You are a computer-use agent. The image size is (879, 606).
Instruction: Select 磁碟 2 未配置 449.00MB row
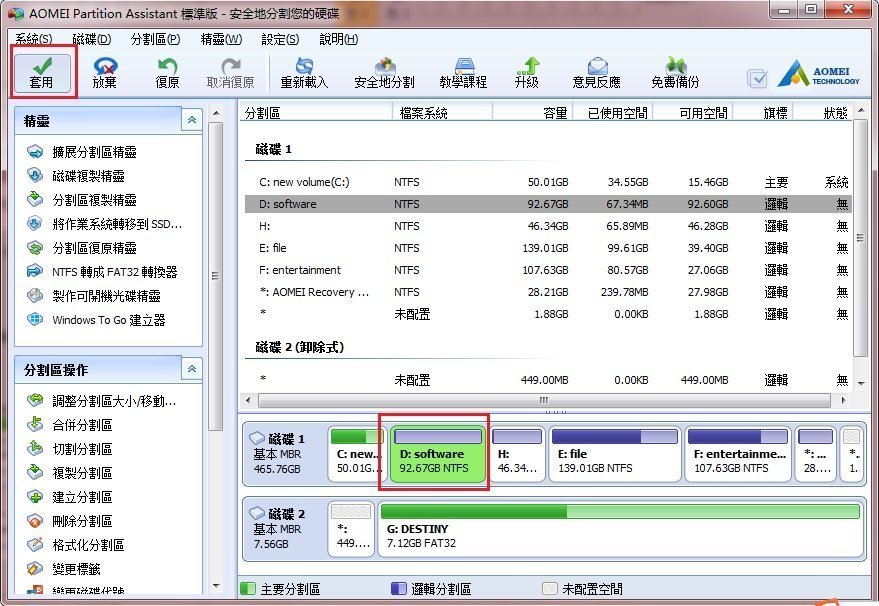tap(548, 380)
